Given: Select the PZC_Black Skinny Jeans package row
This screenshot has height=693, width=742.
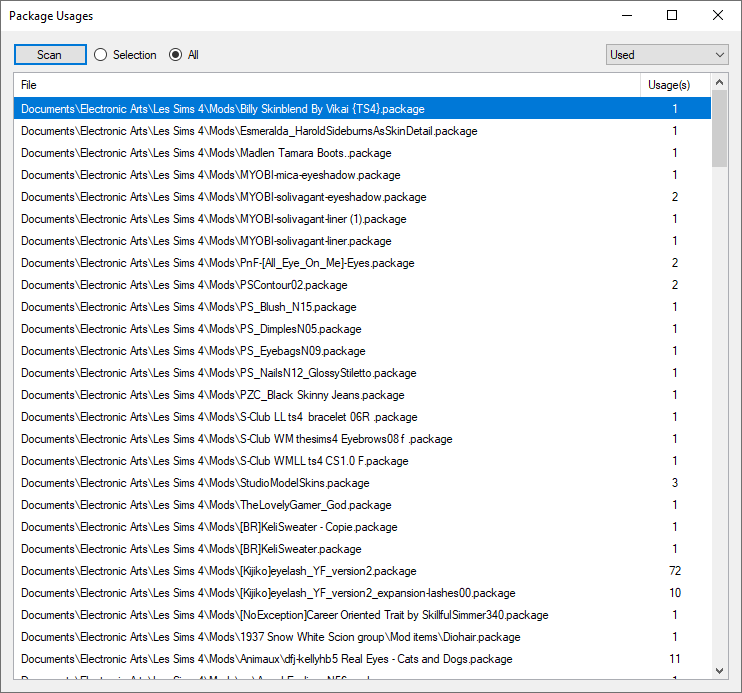Looking at the screenshot, I should point(362,395).
